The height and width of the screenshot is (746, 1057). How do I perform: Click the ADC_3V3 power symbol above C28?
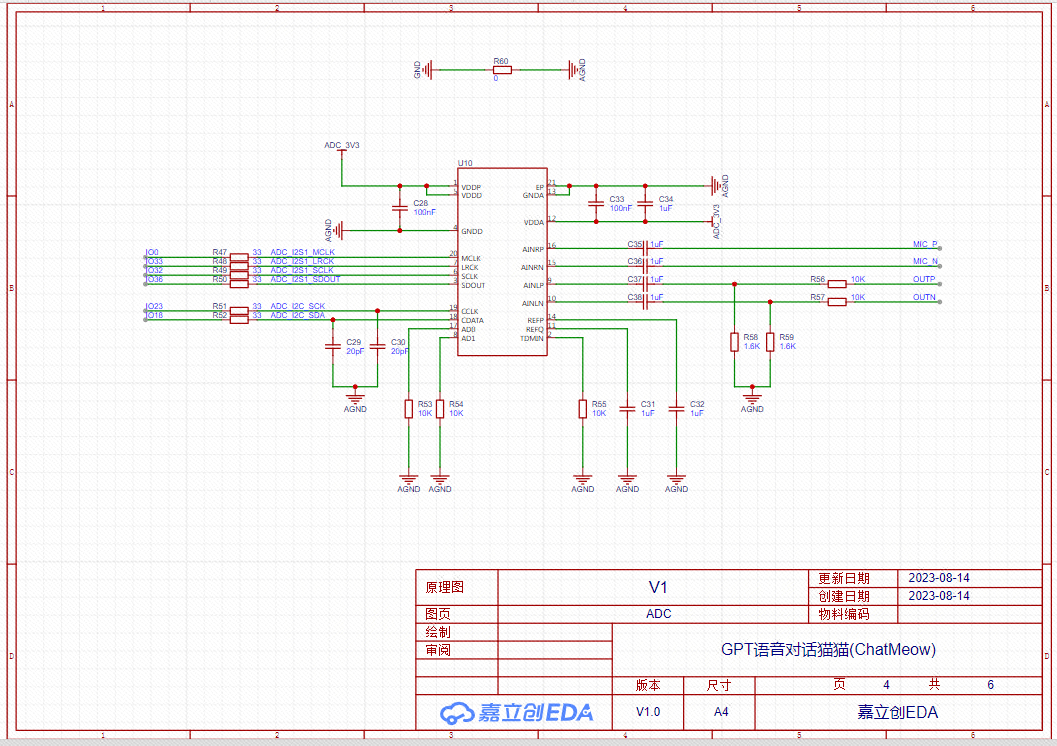(341, 146)
